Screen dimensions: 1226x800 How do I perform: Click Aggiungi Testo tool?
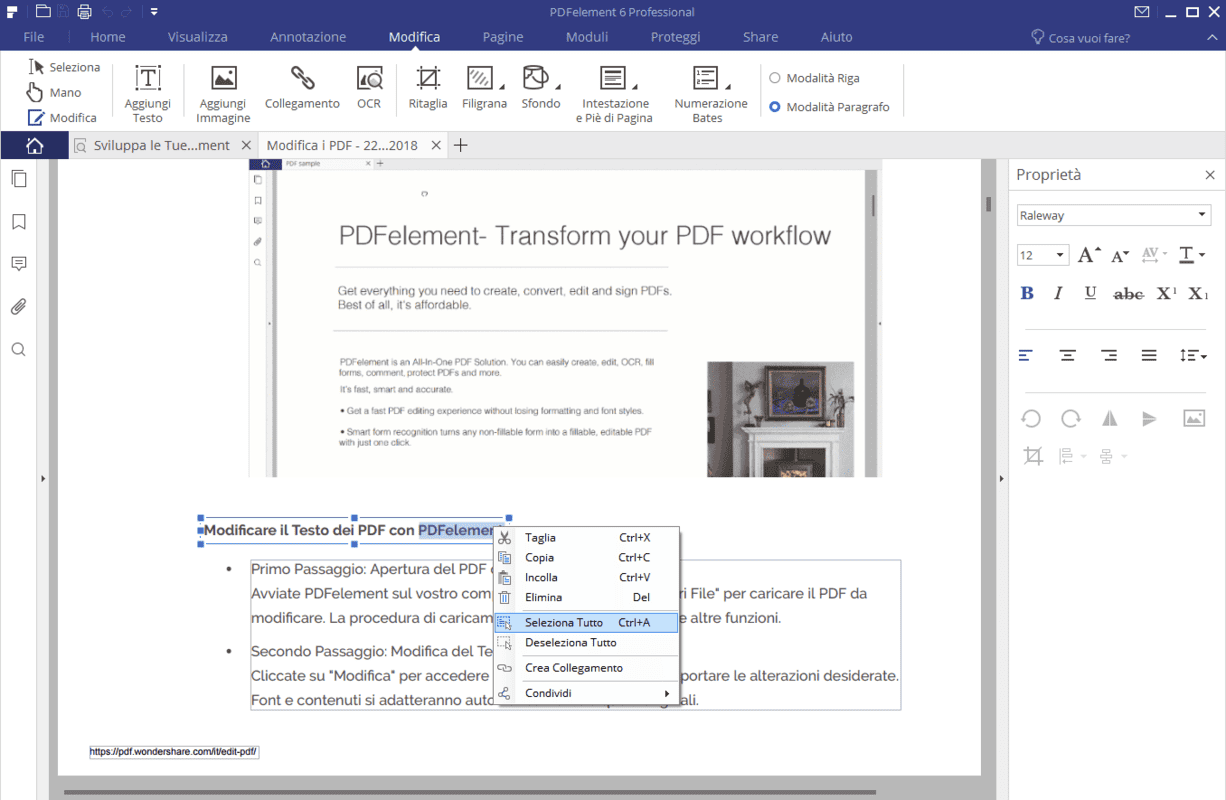pos(148,94)
